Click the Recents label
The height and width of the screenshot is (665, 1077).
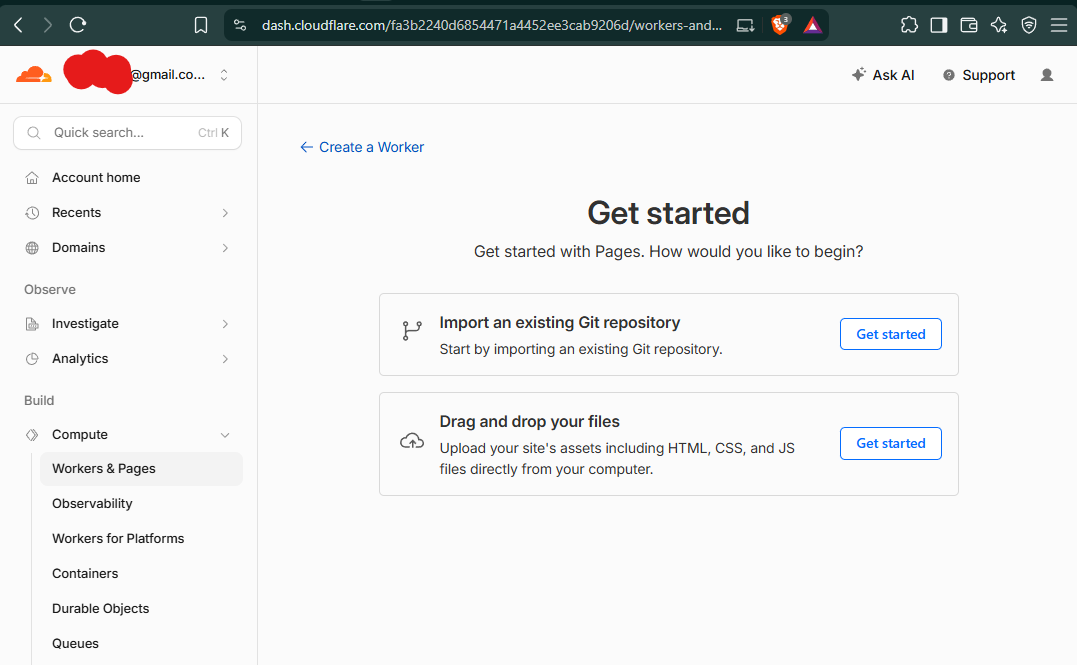[76, 213]
